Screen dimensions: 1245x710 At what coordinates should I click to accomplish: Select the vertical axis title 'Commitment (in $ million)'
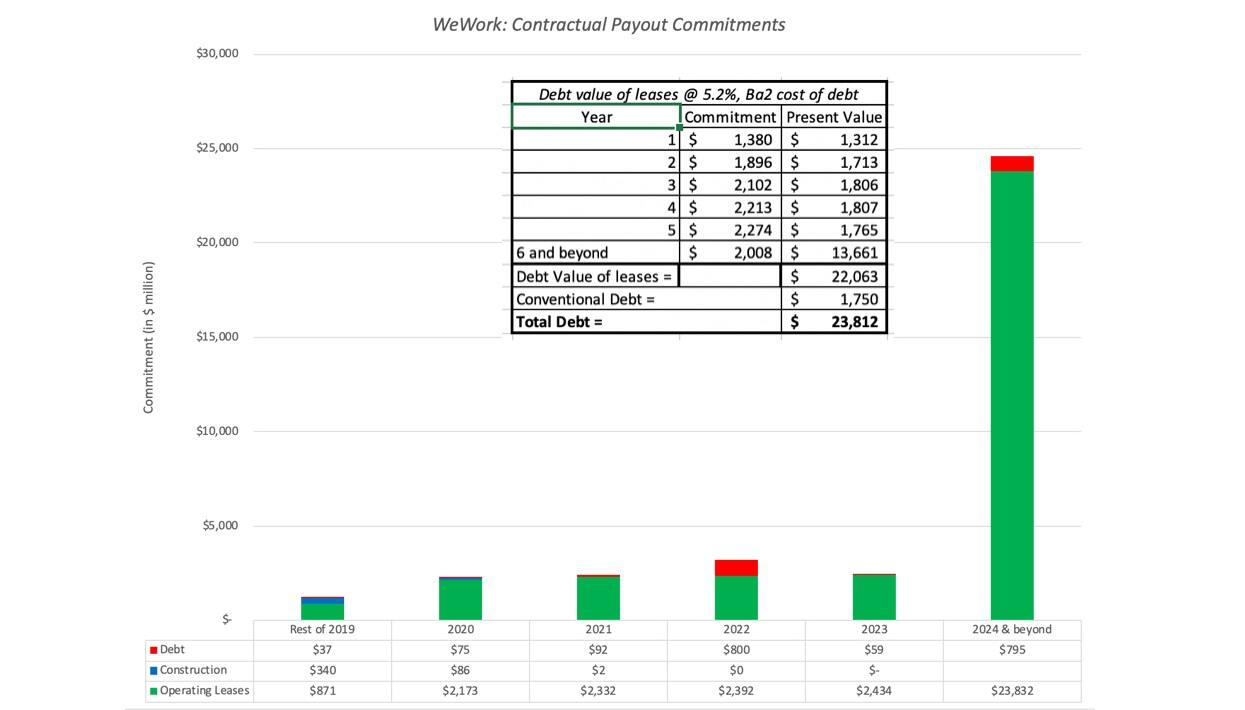click(149, 337)
